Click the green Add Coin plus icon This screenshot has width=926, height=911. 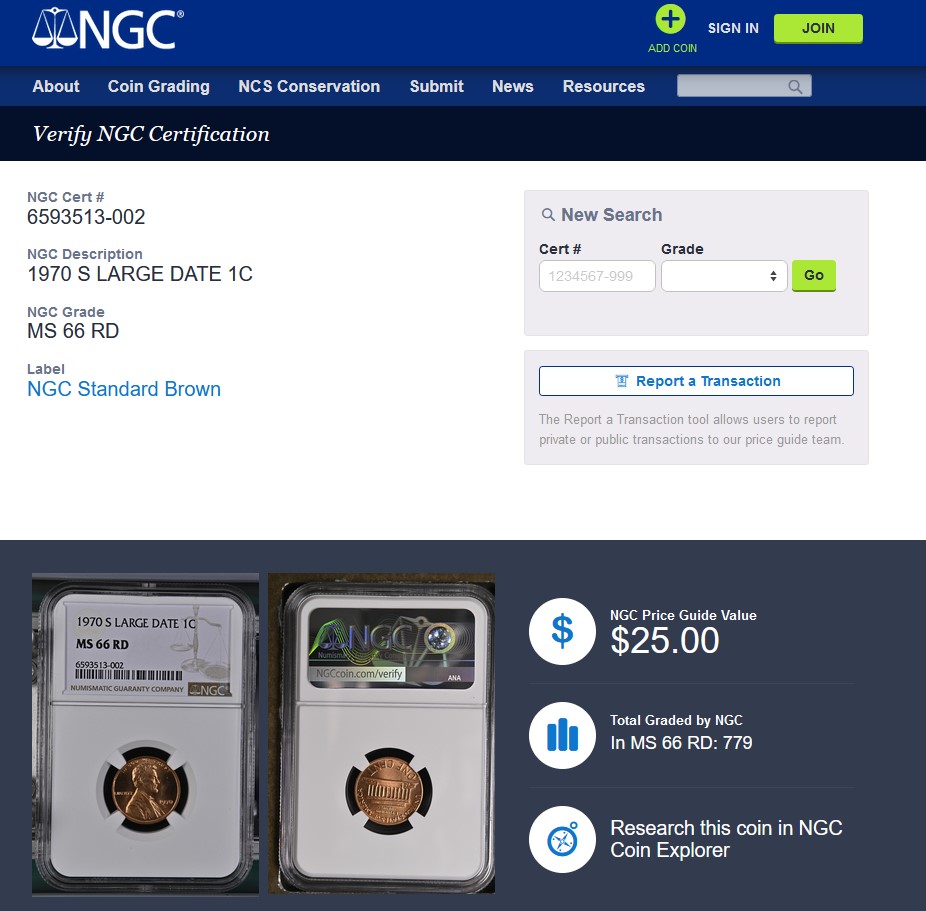tap(670, 19)
